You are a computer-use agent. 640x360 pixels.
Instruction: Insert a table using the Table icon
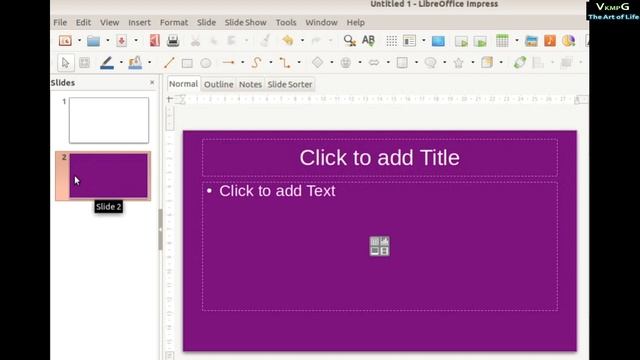tap(502, 41)
